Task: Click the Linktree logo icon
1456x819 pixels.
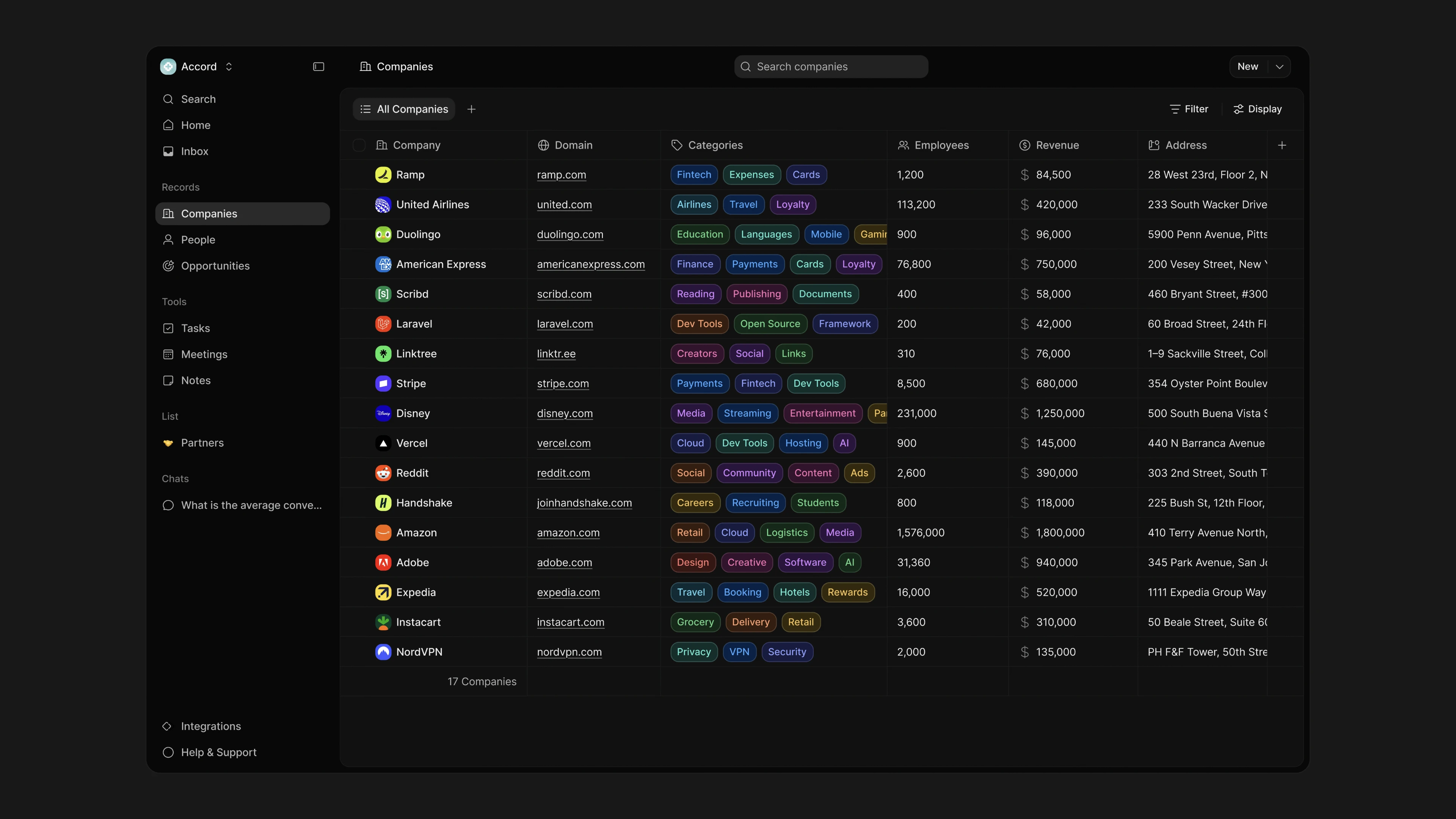Action: click(x=383, y=354)
